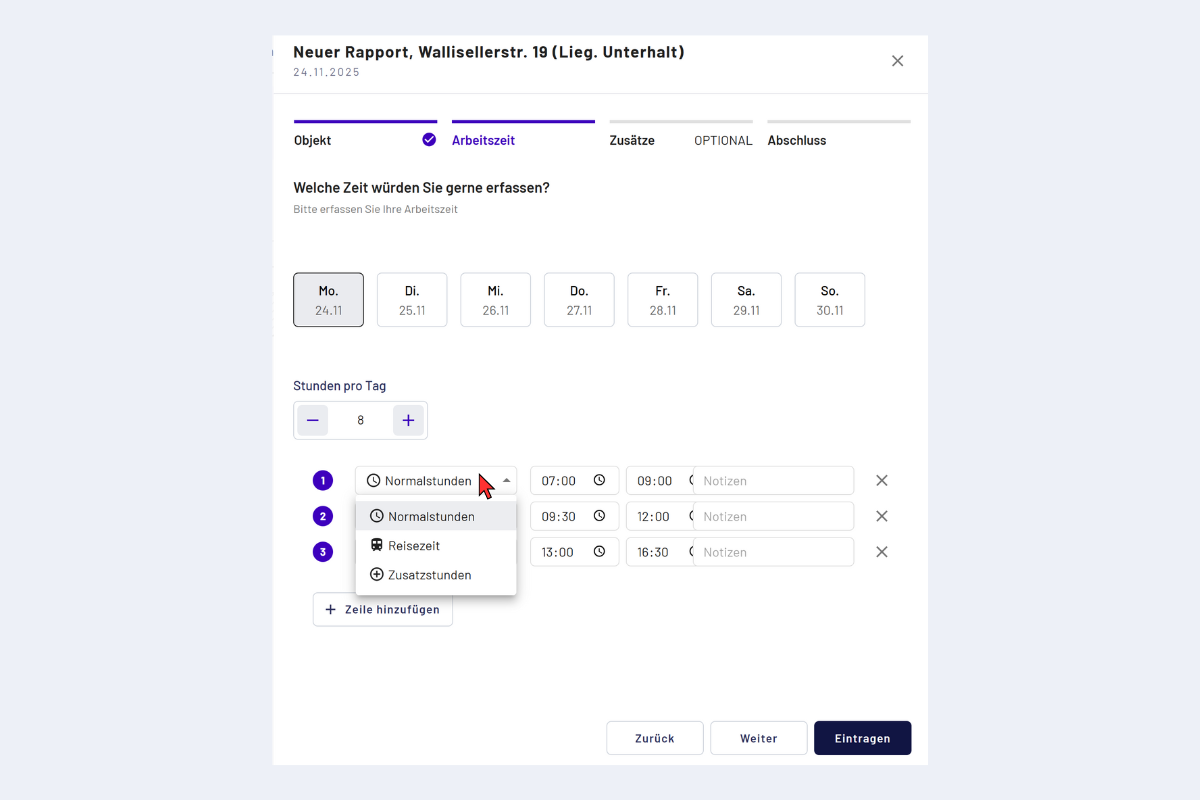Image resolution: width=1200 pixels, height=800 pixels.
Task: Delete the second time row
Action: click(x=882, y=516)
